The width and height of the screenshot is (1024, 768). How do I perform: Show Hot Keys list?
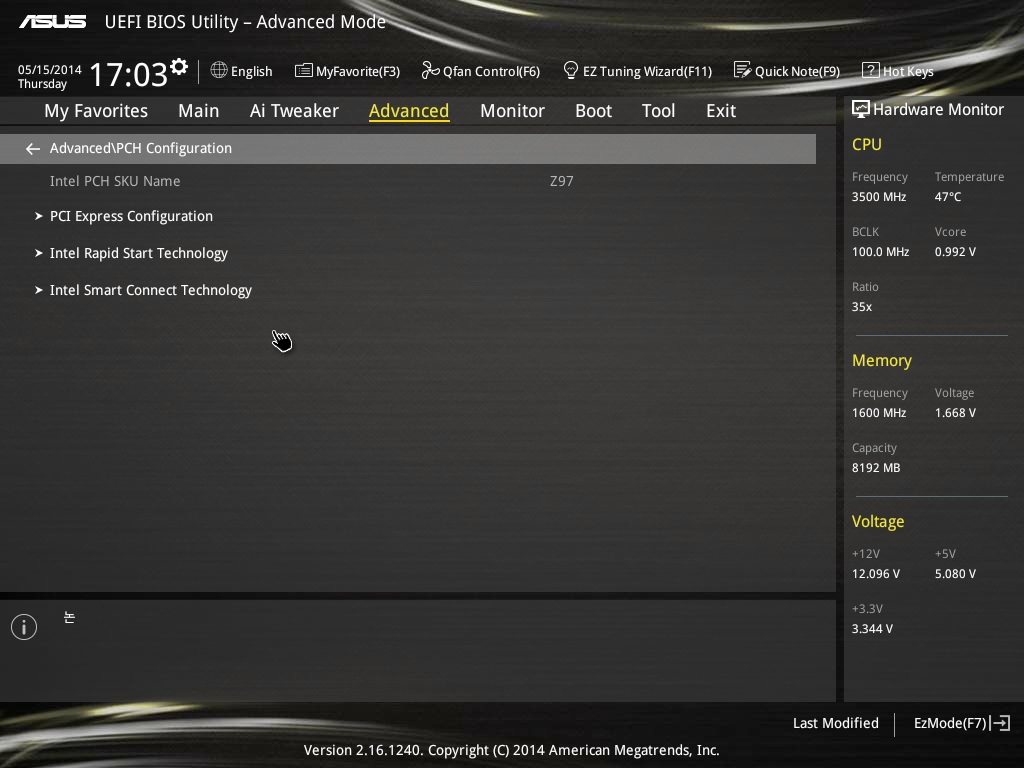[908, 71]
